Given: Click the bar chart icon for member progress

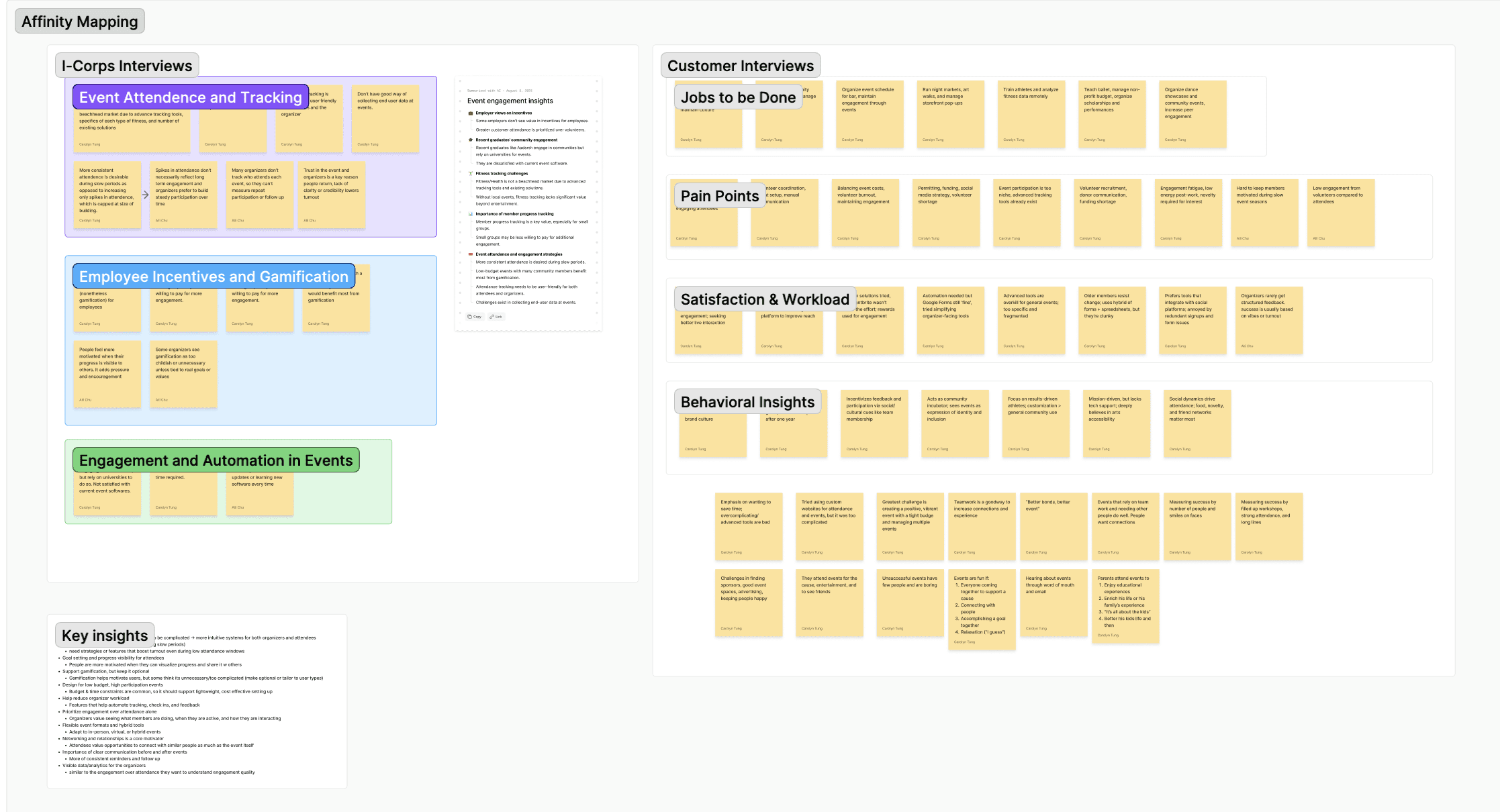Looking at the screenshot, I should click(x=471, y=214).
